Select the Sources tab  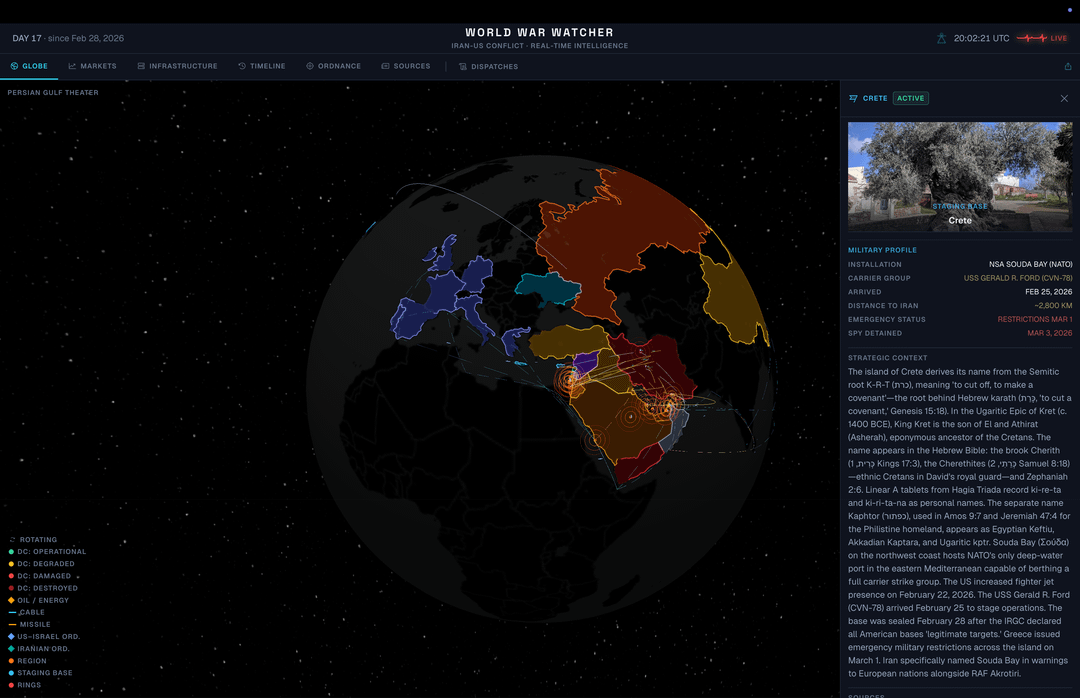(406, 66)
